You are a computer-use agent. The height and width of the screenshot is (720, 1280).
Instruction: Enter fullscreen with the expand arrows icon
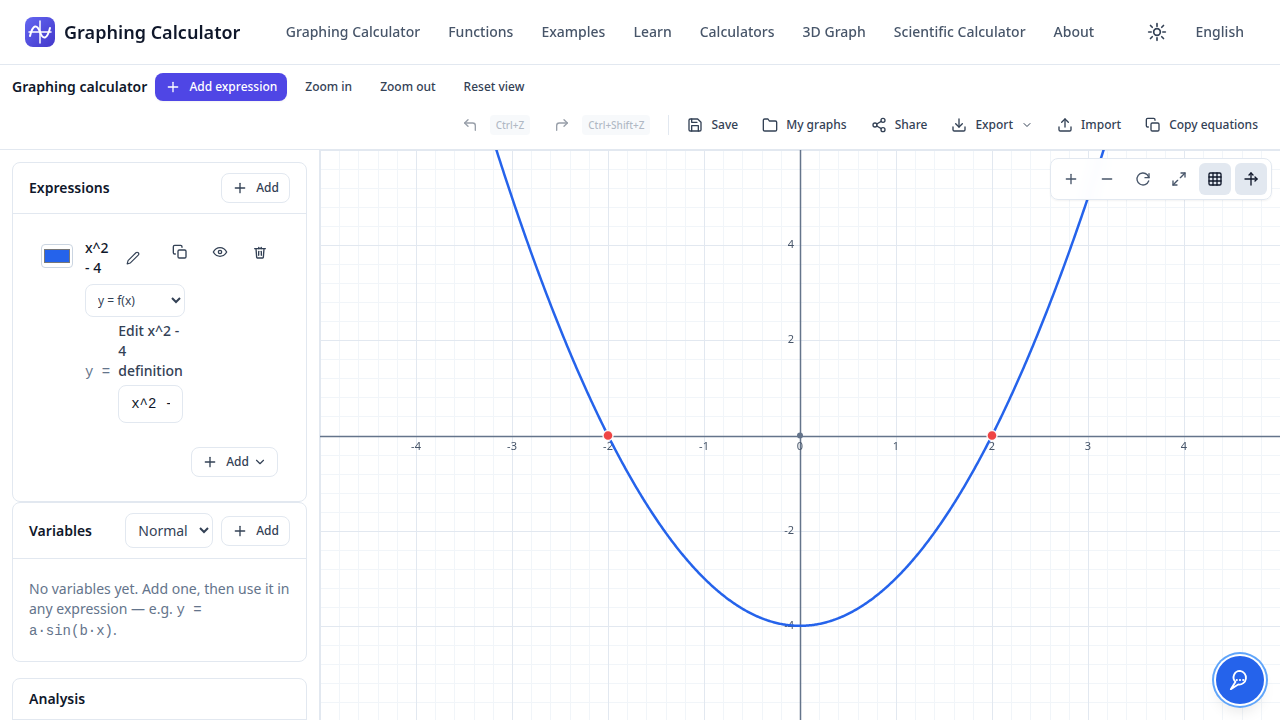pos(1179,179)
